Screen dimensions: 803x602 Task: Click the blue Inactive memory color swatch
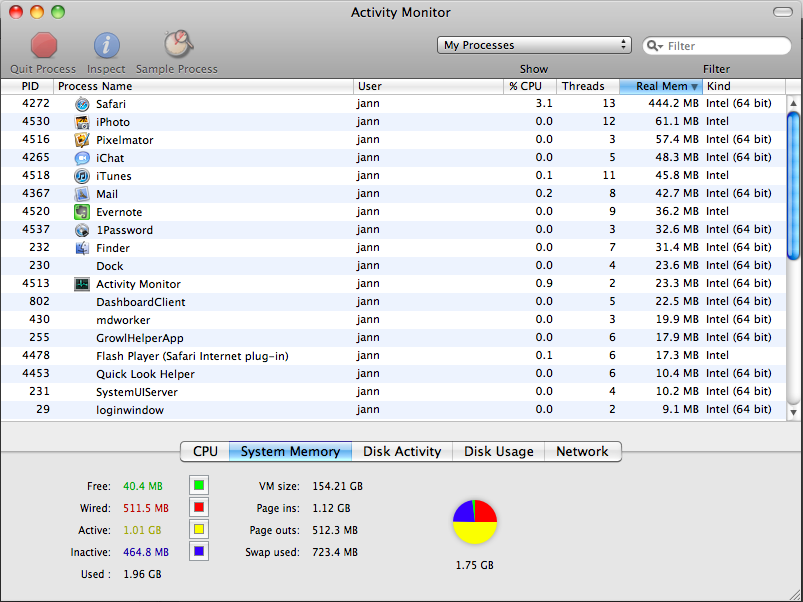pos(199,551)
